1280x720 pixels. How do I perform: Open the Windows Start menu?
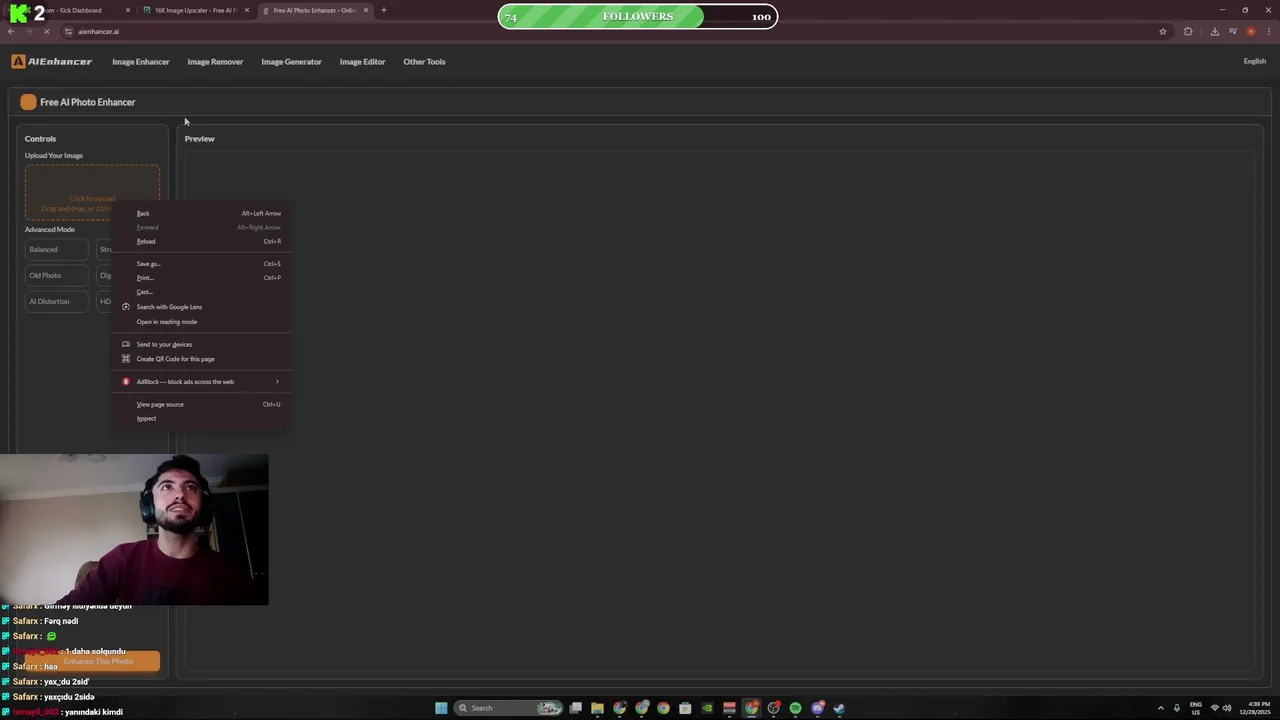pos(441,708)
